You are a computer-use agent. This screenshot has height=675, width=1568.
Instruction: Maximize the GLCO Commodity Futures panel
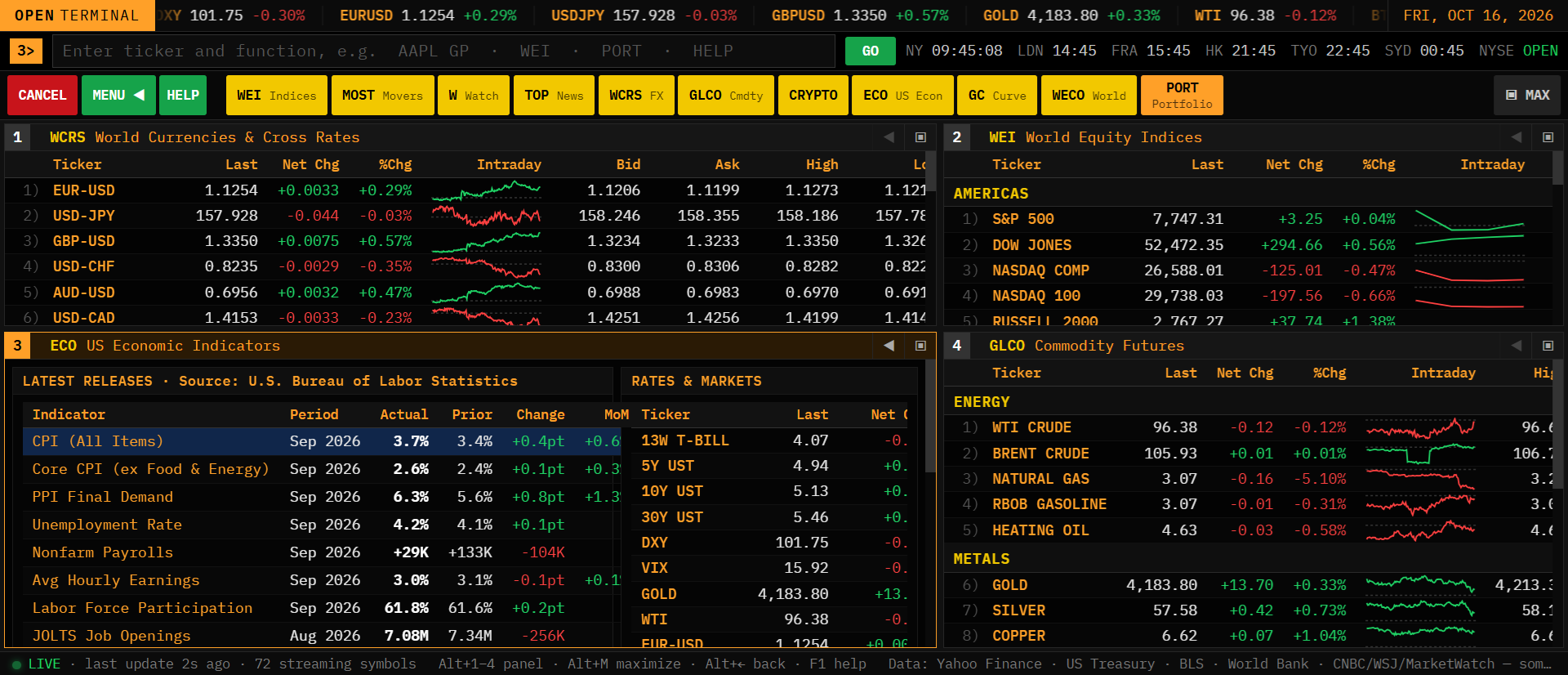click(x=1548, y=346)
